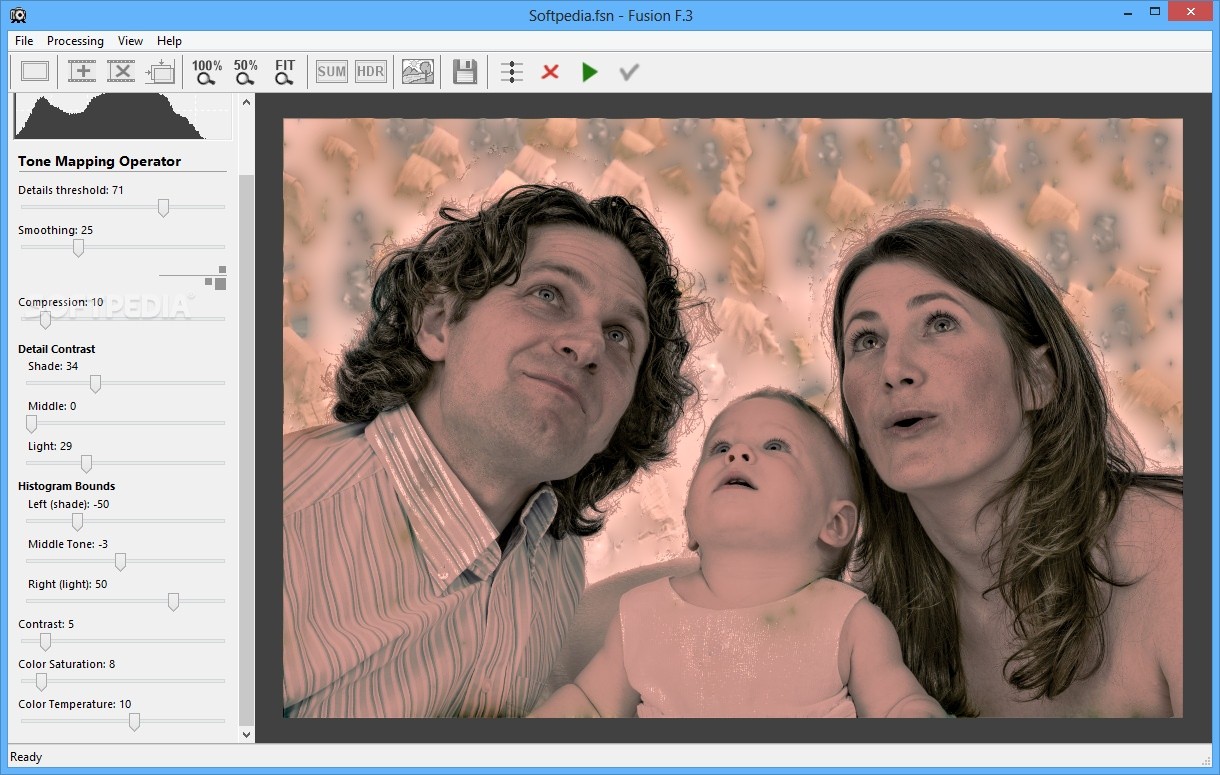
Task: Click the landscape picture icon
Action: pyautogui.click(x=417, y=71)
